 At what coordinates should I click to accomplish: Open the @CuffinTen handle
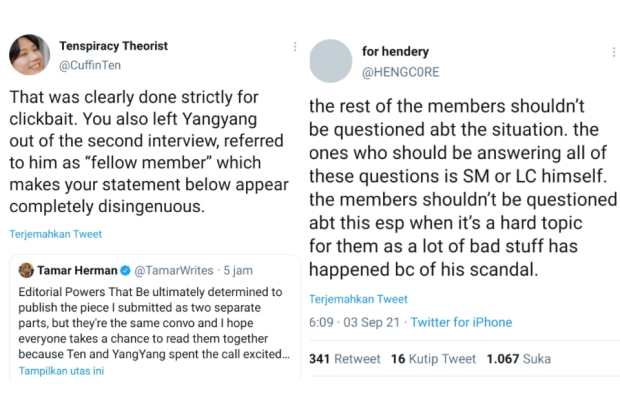[92, 63]
